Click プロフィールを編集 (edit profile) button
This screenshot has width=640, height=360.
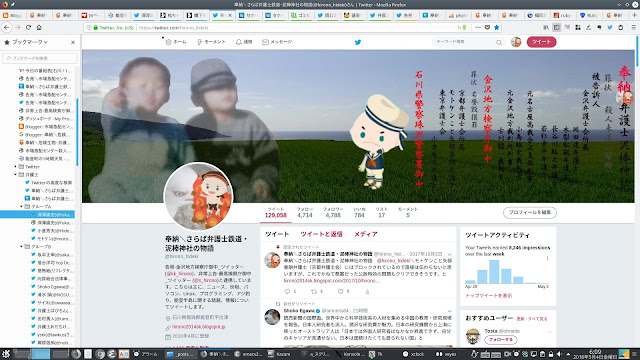tap(530, 212)
